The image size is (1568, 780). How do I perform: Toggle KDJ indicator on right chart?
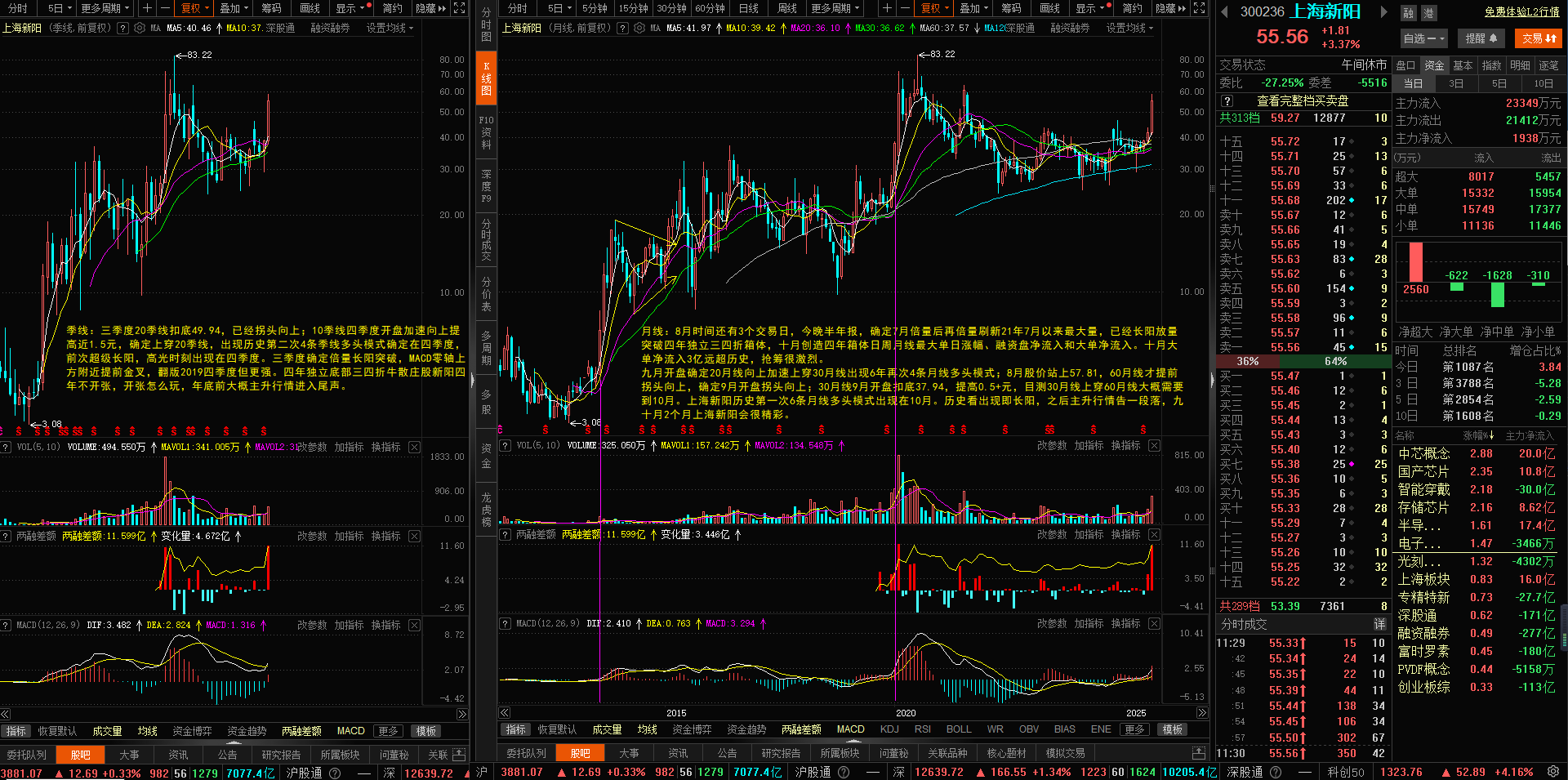pyautogui.click(x=889, y=729)
